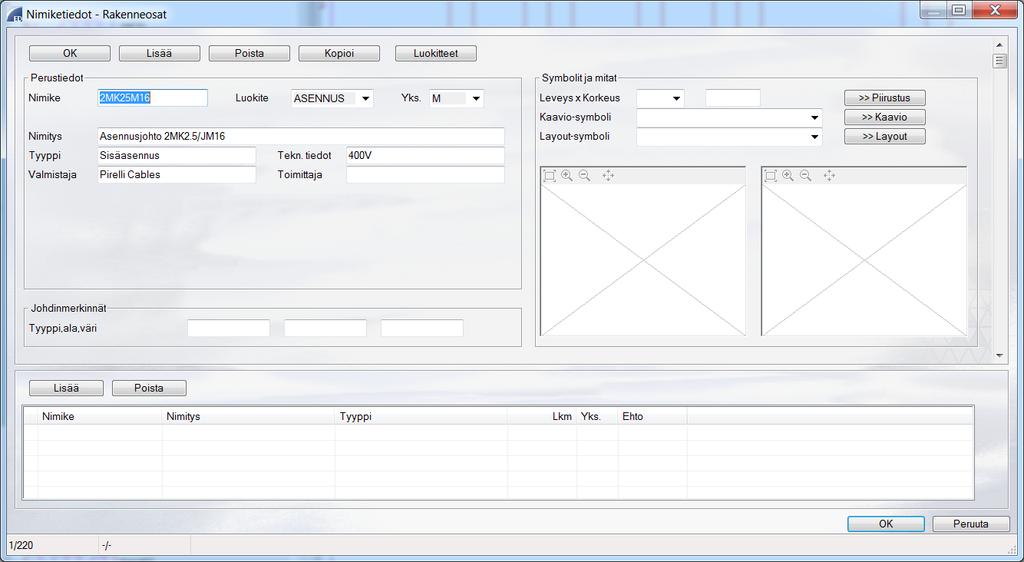Click the left symbol preview pane

643,251
